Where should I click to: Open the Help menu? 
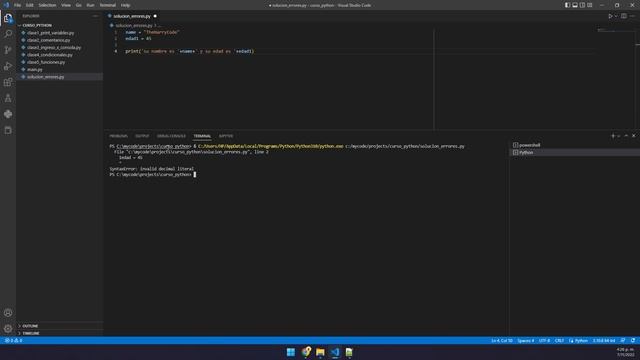click(x=125, y=5)
